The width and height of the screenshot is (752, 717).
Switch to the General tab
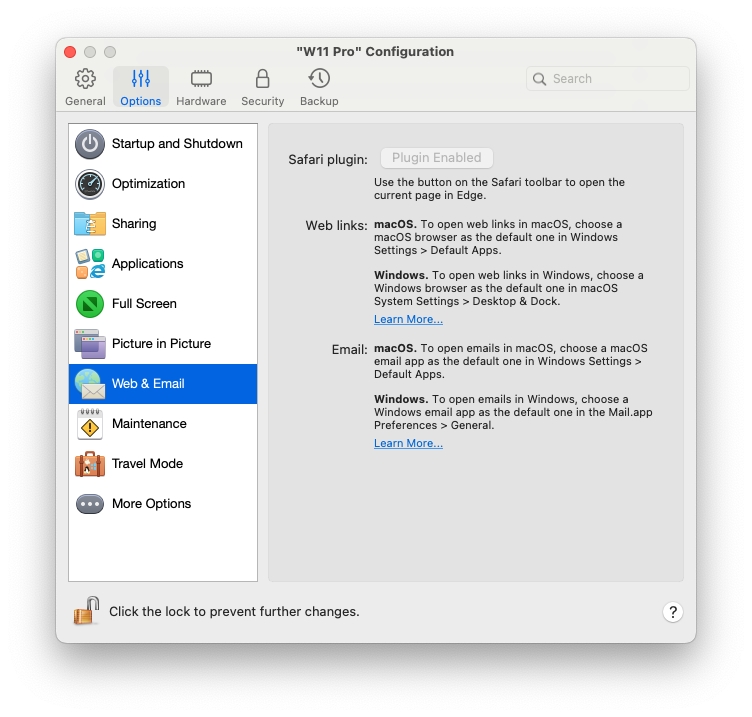pyautogui.click(x=86, y=87)
